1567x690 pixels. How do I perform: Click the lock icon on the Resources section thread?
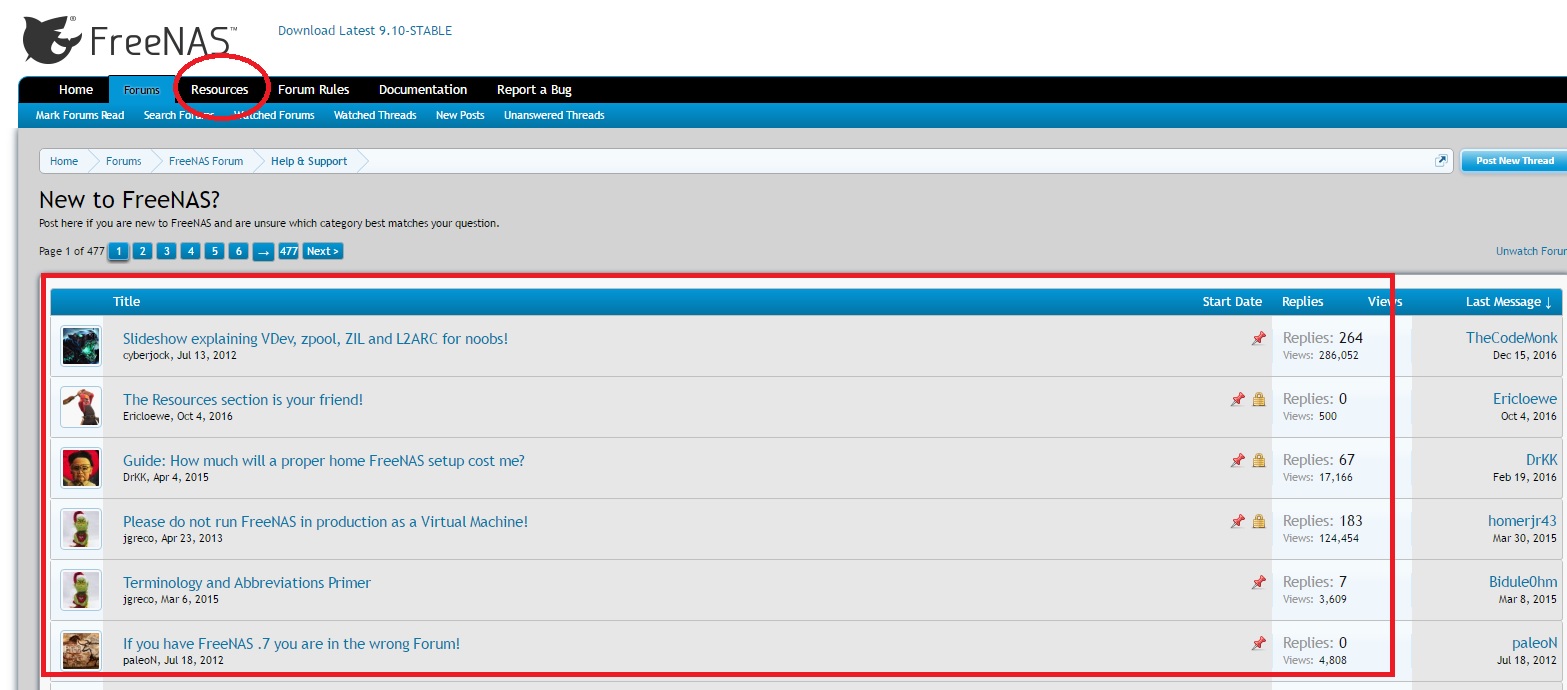(1259, 400)
